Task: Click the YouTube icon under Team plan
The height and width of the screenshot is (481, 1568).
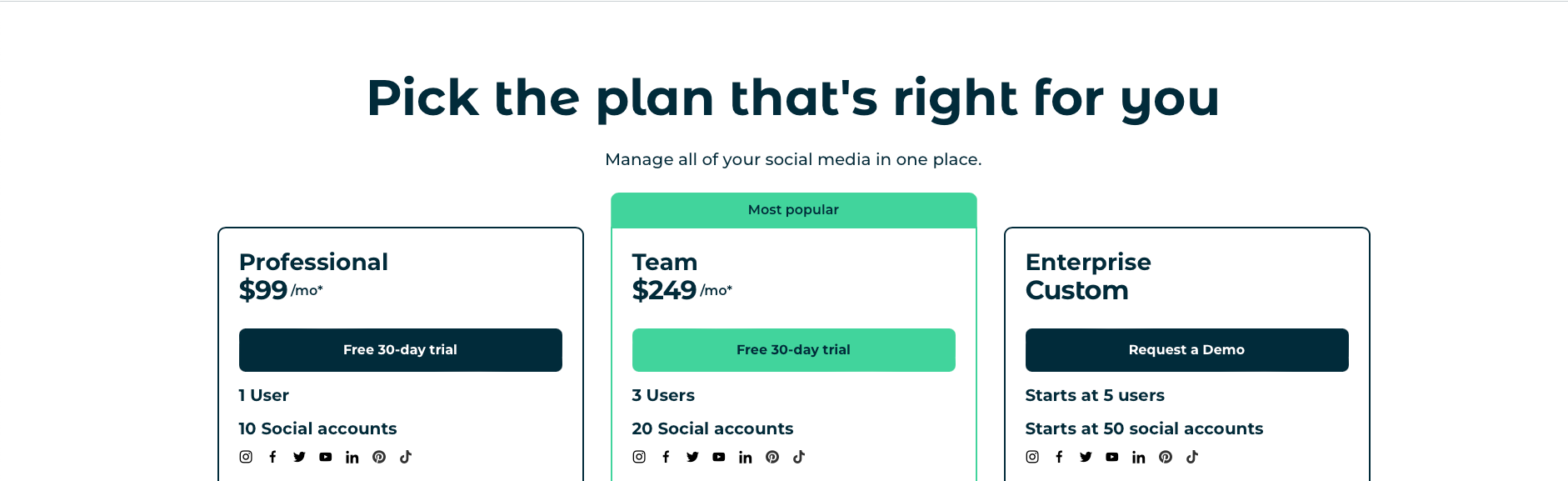Action: coord(719,457)
